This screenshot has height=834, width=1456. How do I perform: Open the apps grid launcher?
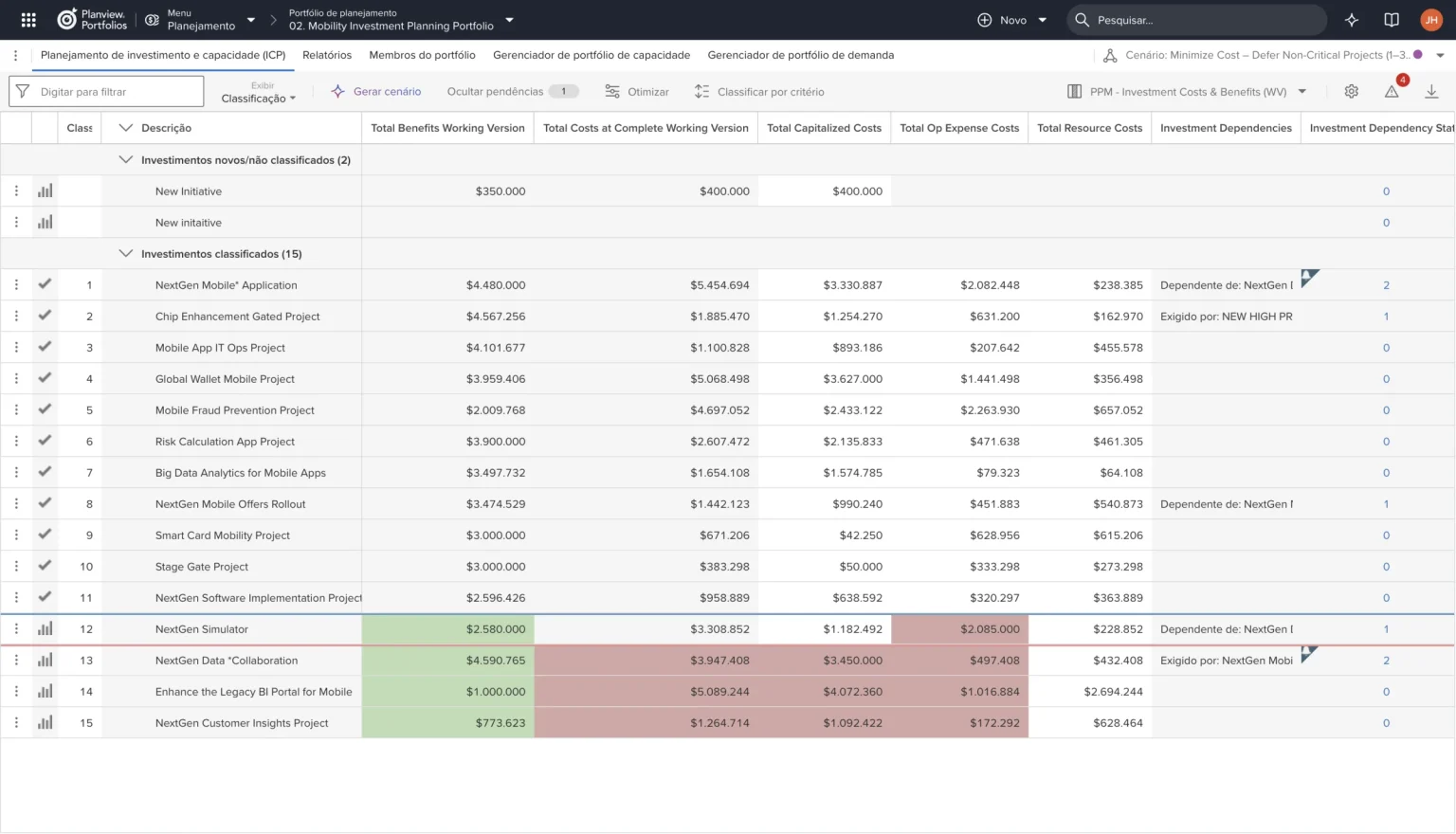[28, 20]
